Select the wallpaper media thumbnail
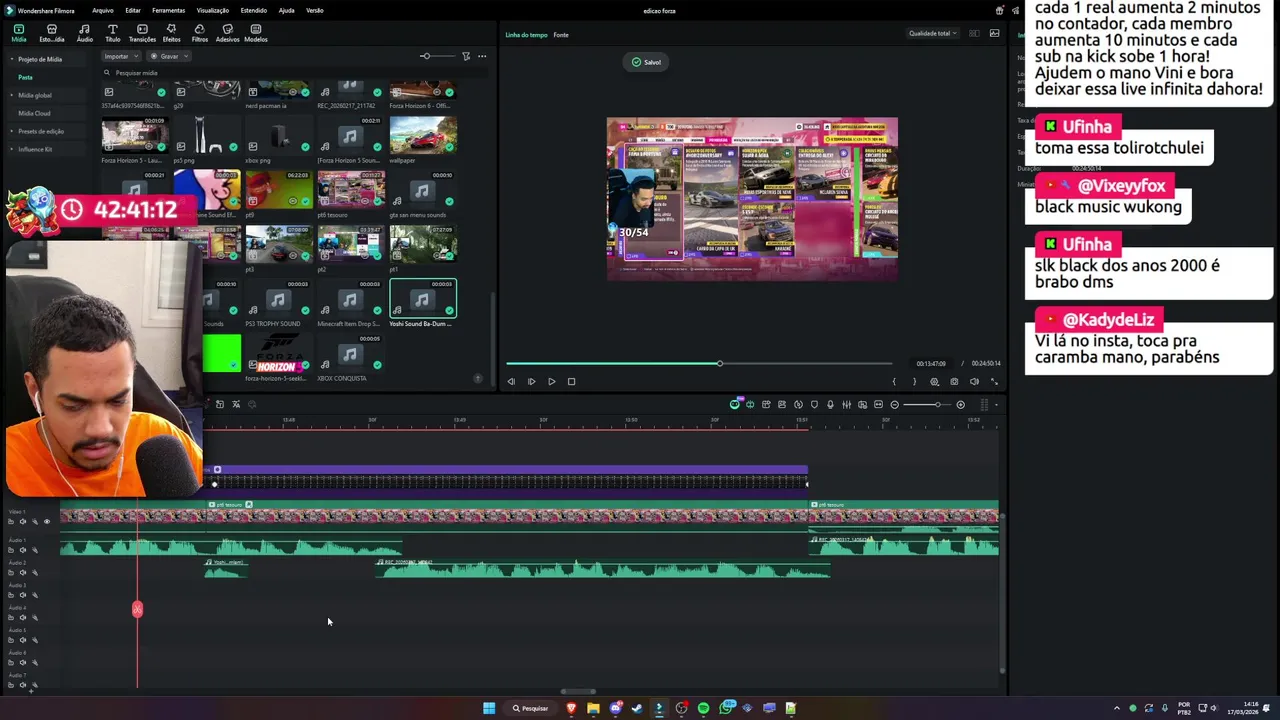Image resolution: width=1280 pixels, height=720 pixels. point(423,135)
